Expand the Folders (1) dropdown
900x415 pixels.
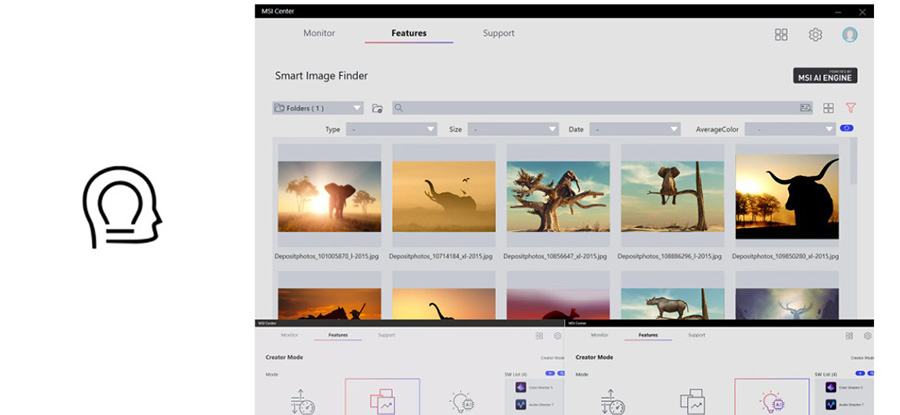pos(317,108)
